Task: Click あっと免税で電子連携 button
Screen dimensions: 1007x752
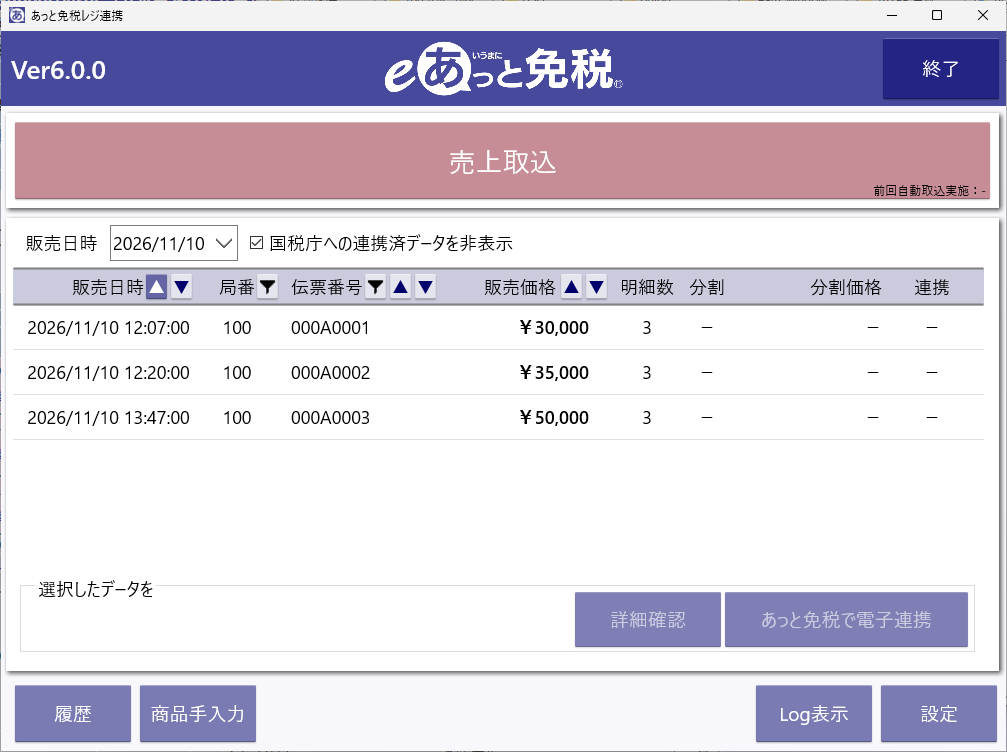Action: [x=846, y=619]
